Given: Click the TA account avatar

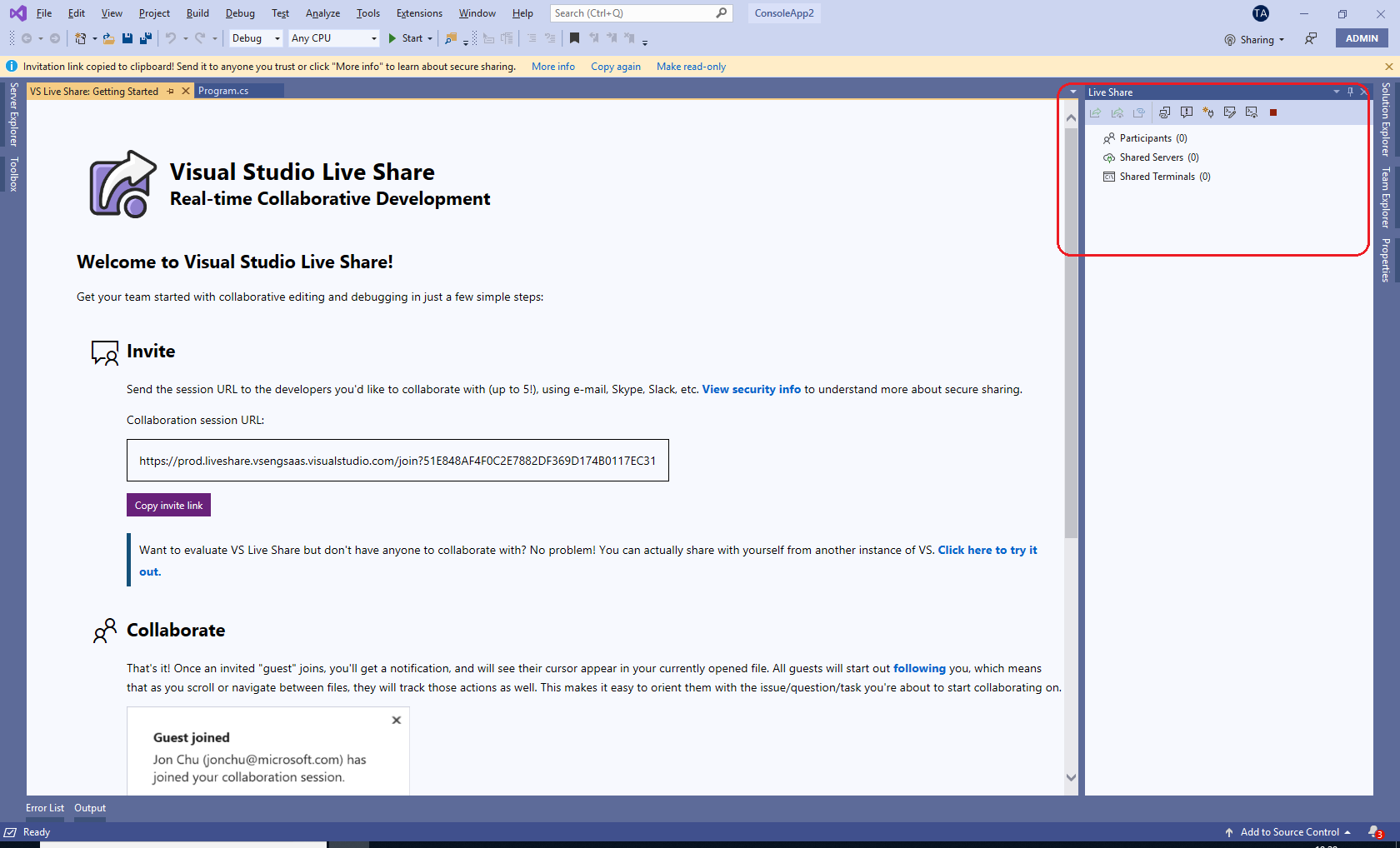Looking at the screenshot, I should [1261, 13].
